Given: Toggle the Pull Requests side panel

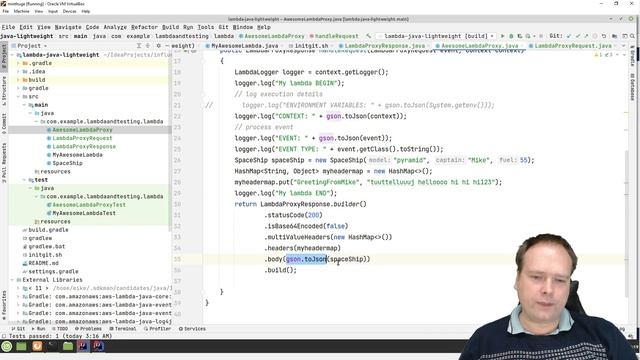Looking at the screenshot, I should pos(4,162).
